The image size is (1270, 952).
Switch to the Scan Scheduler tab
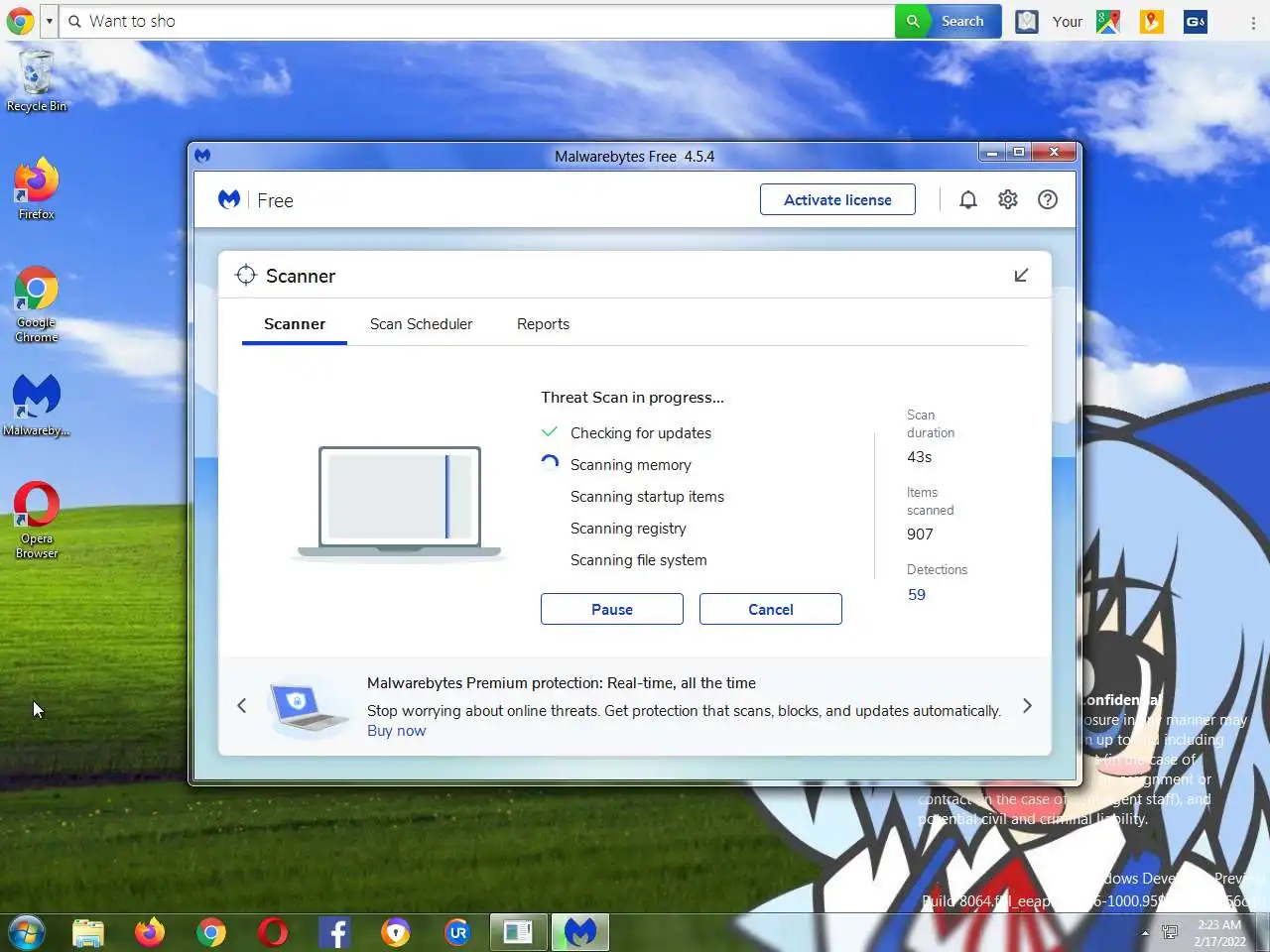421,324
